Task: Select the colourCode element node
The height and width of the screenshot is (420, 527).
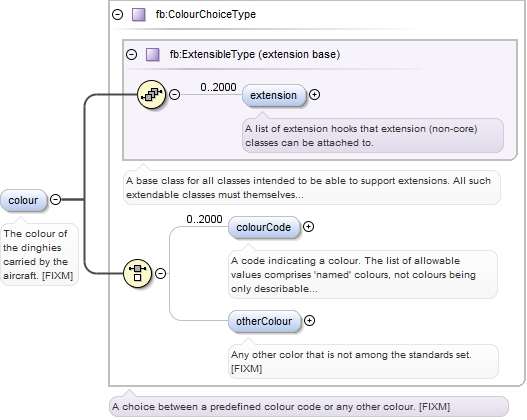Action: point(264,227)
